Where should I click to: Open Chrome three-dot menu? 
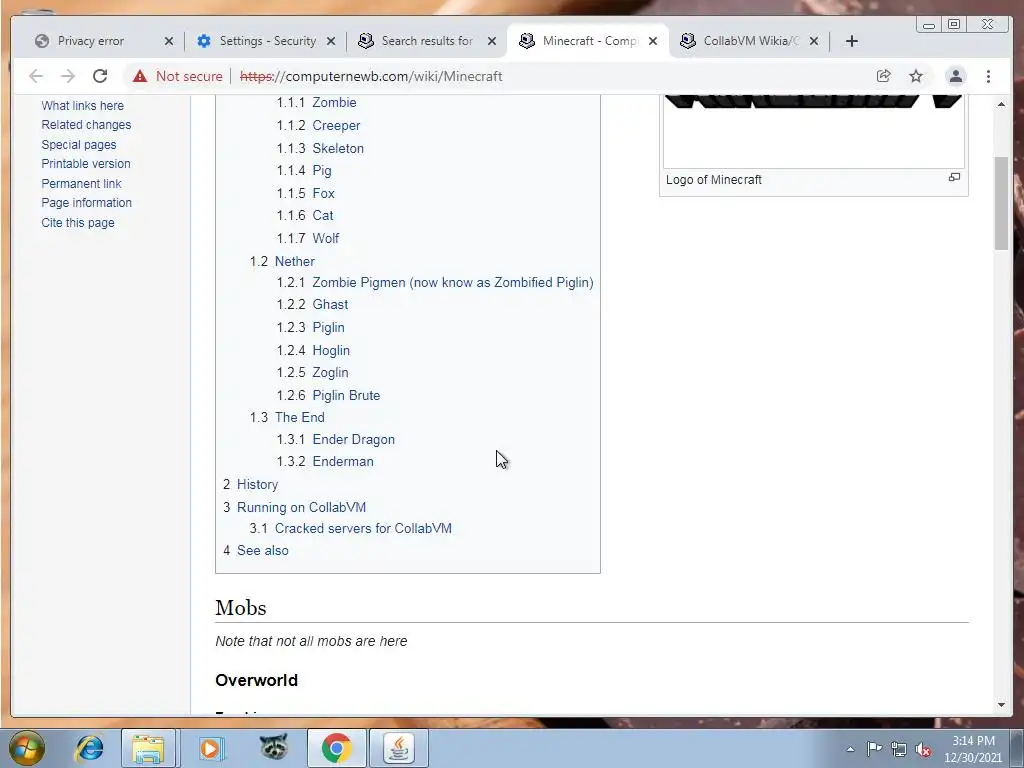coord(989,76)
